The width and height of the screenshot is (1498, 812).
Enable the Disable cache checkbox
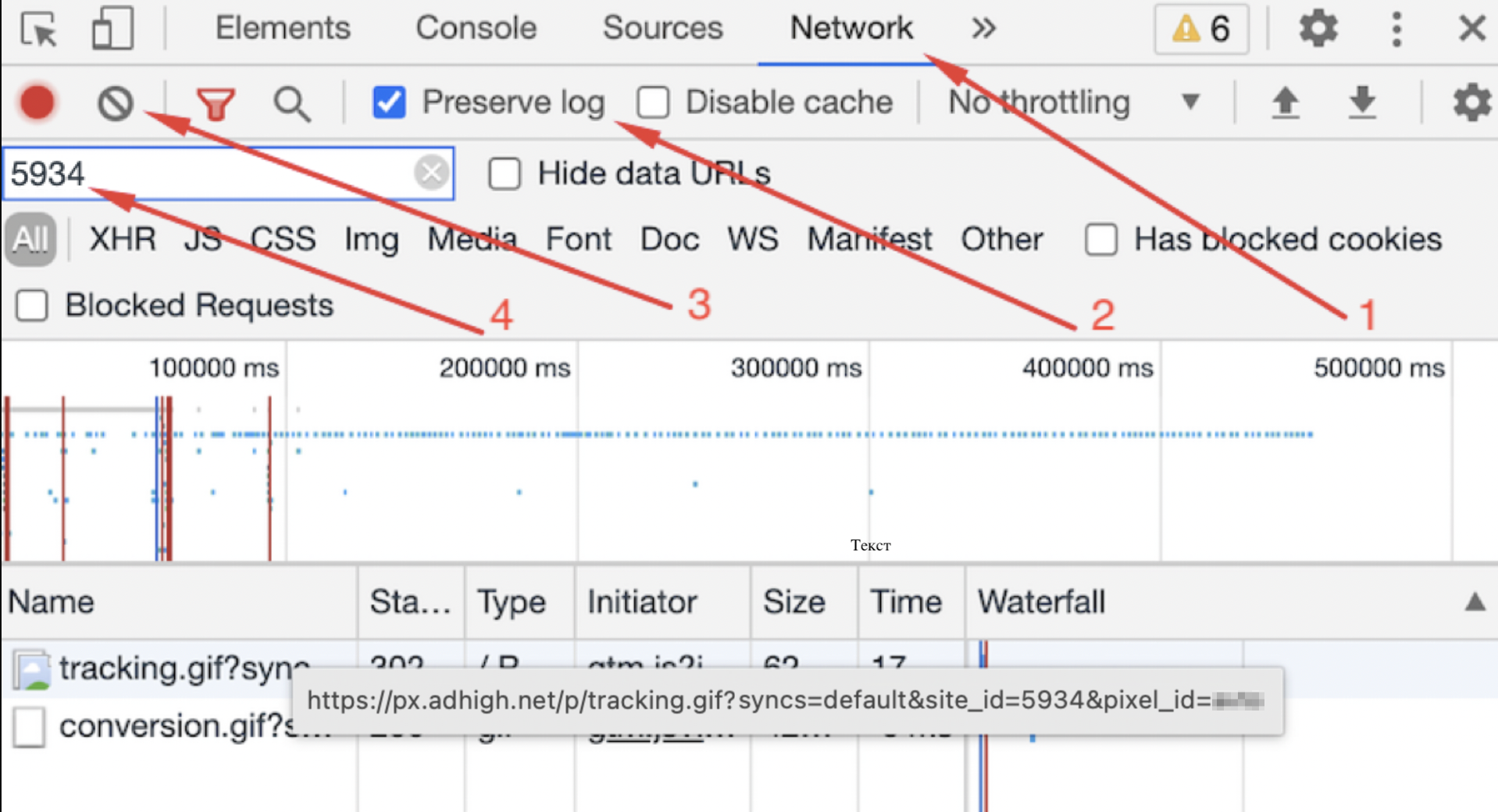point(653,102)
